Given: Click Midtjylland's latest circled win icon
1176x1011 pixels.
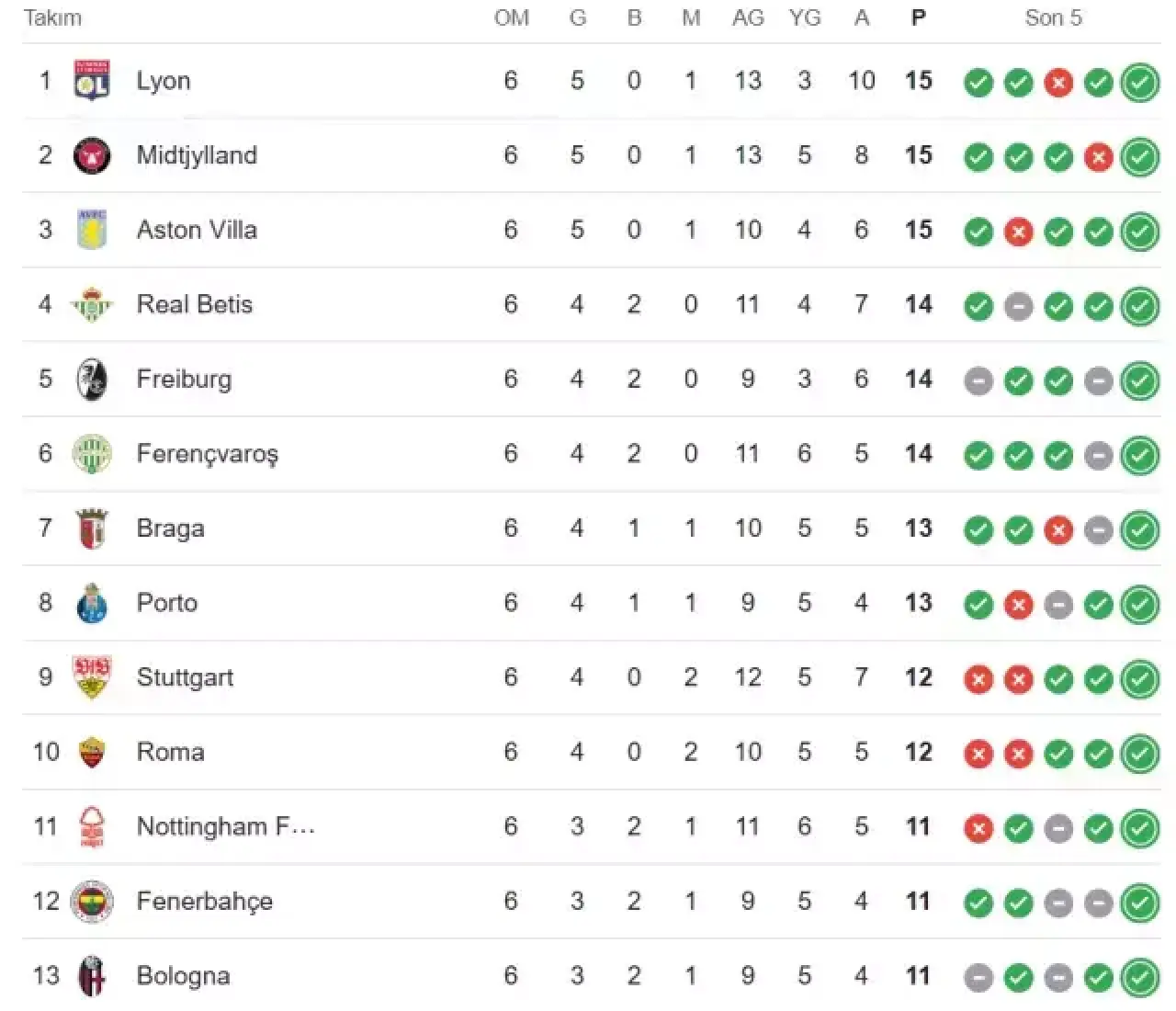Looking at the screenshot, I should click(1140, 157).
